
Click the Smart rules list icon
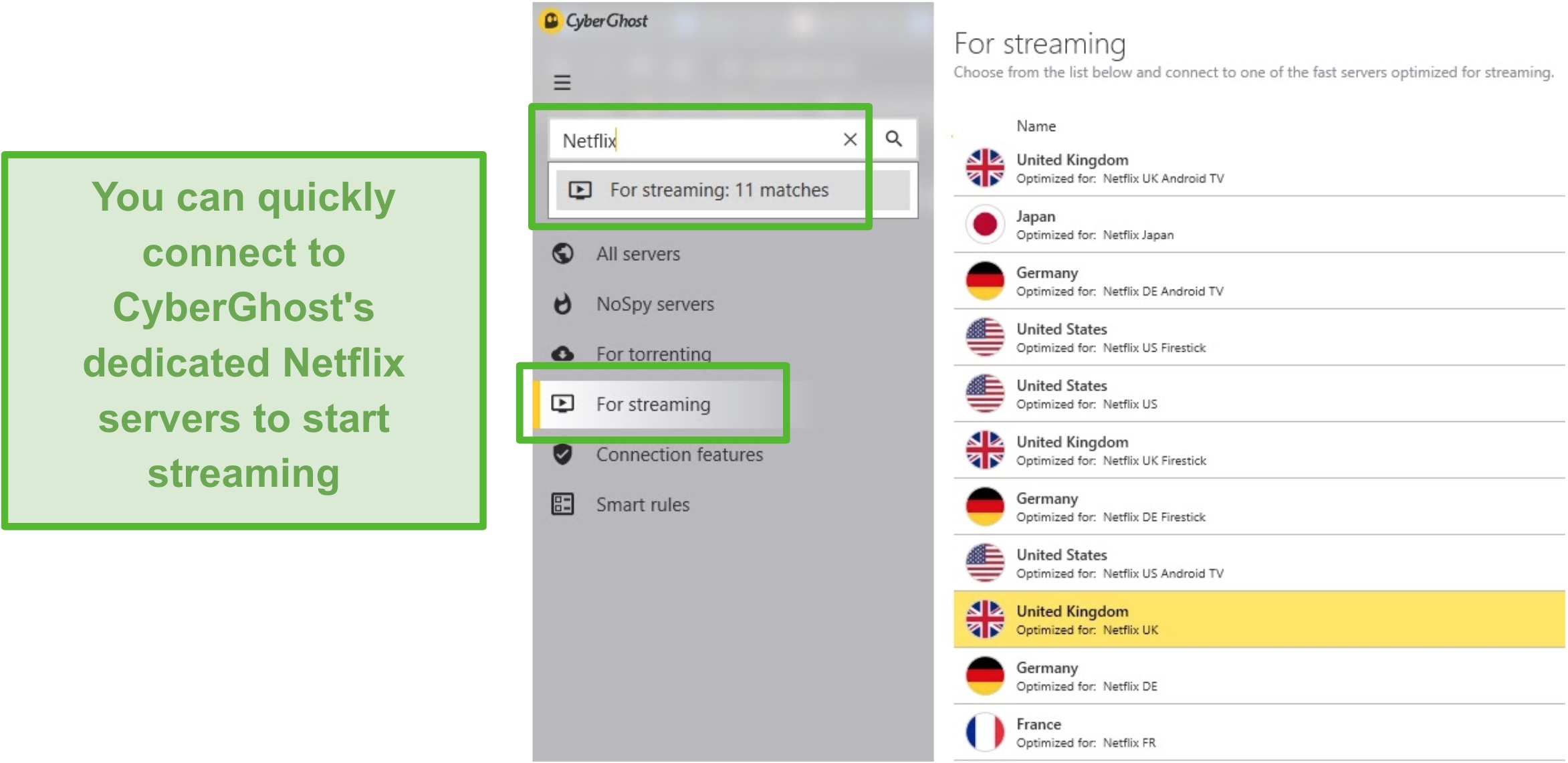coord(562,504)
